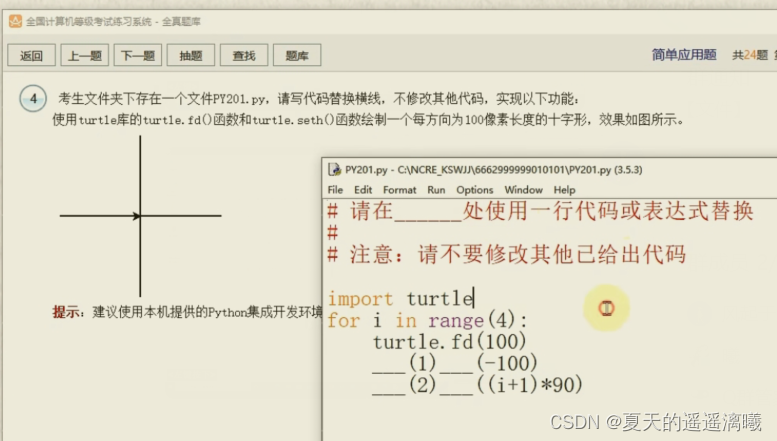The image size is (777, 441).
Task: Open the Window menu in IDLE
Action: pos(523,190)
